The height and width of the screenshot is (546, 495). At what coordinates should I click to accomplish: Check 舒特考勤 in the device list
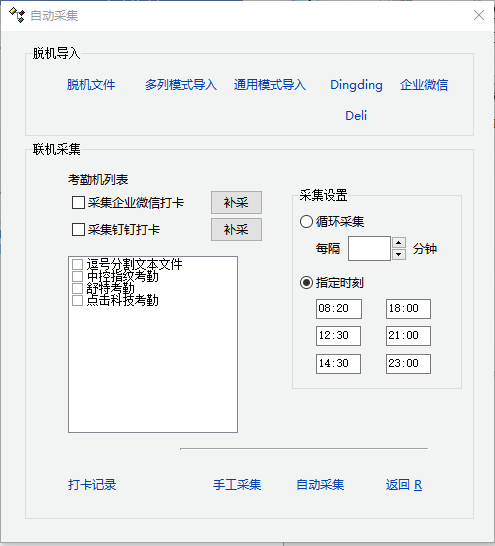pyautogui.click(x=77, y=288)
